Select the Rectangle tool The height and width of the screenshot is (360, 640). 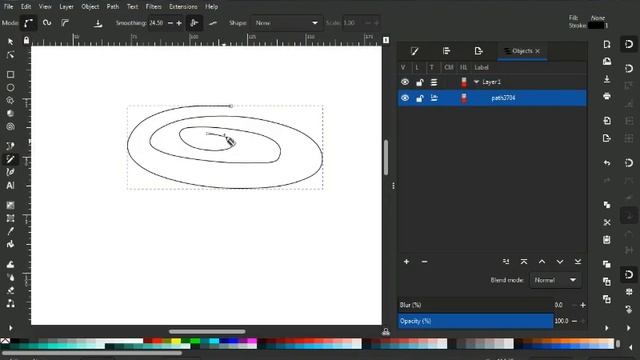tap(10, 74)
